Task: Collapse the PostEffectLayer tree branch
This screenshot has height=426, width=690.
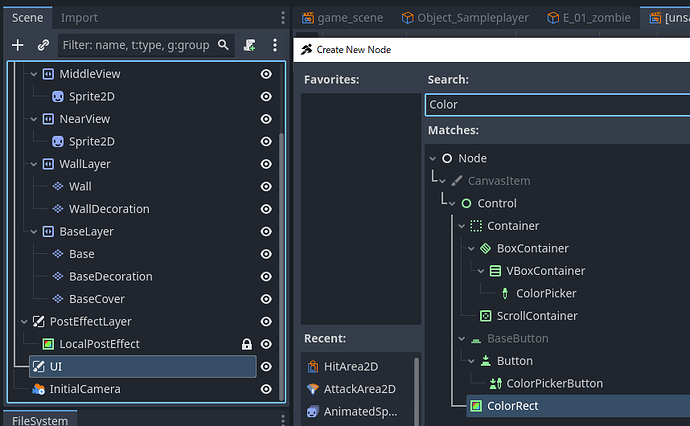Action: pyautogui.click(x=21, y=322)
